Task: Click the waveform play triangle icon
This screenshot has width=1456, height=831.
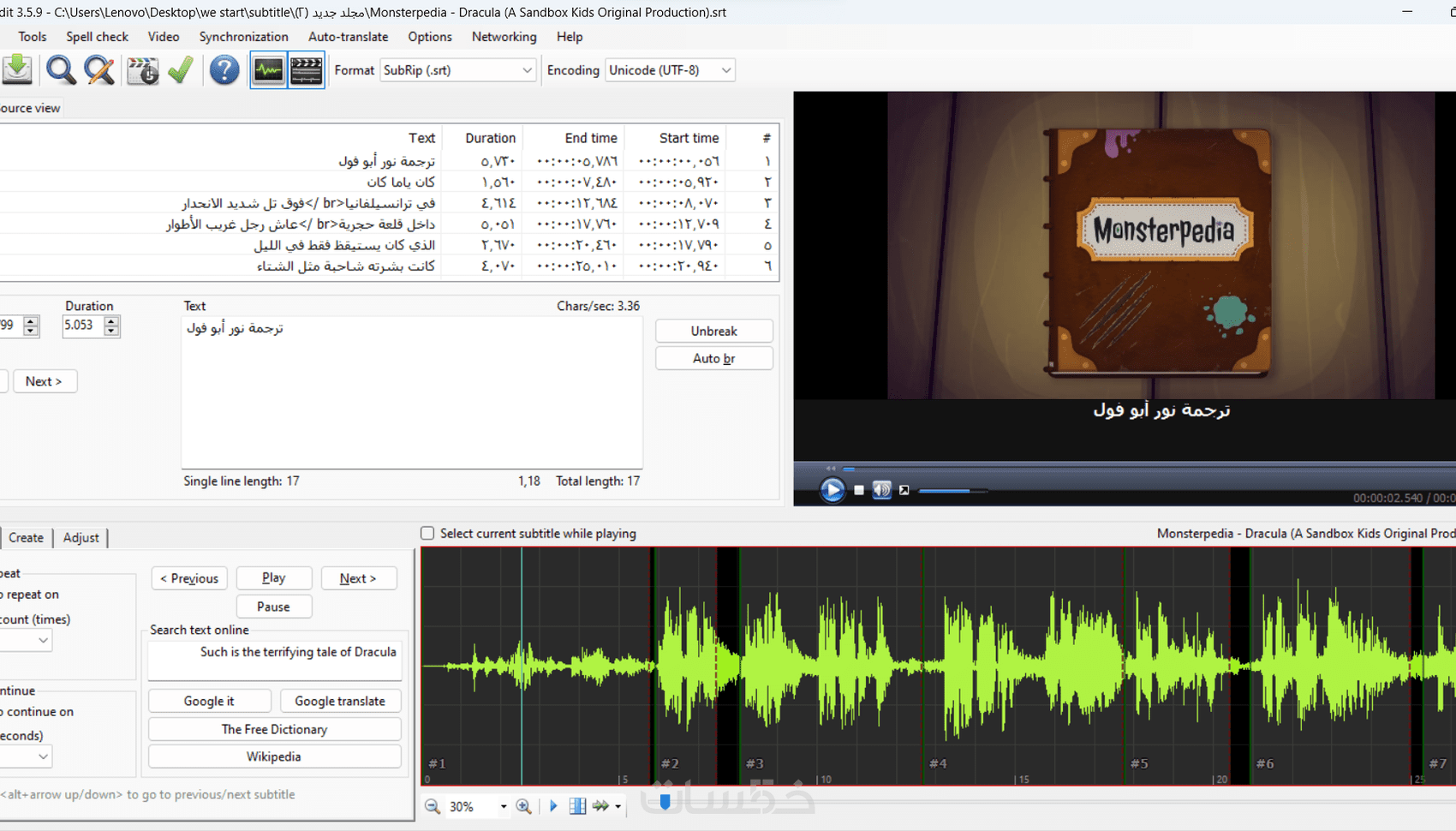Action: click(553, 806)
